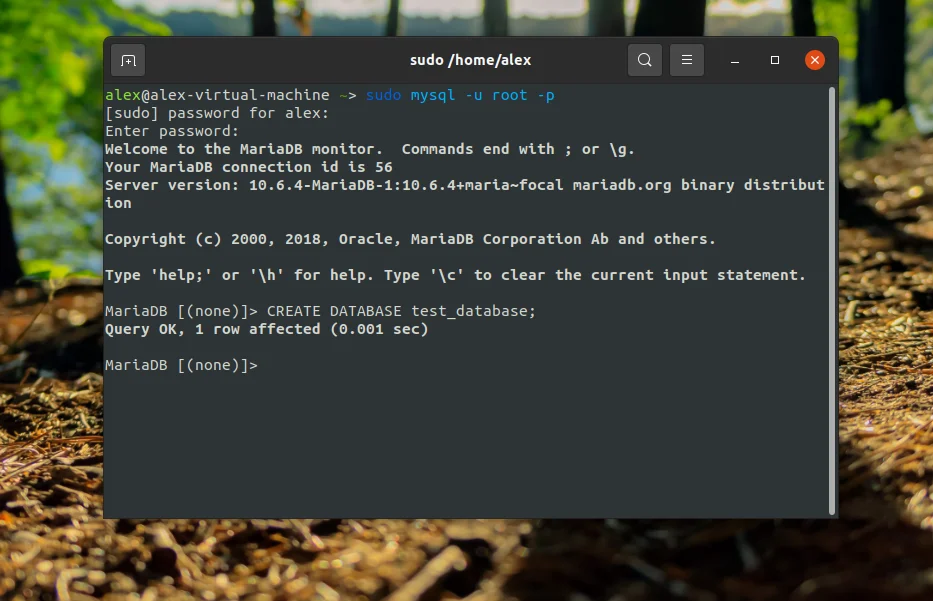Screen dimensions: 933x601
Task: Click the terminal vertical scrollbar
Action: point(832,301)
